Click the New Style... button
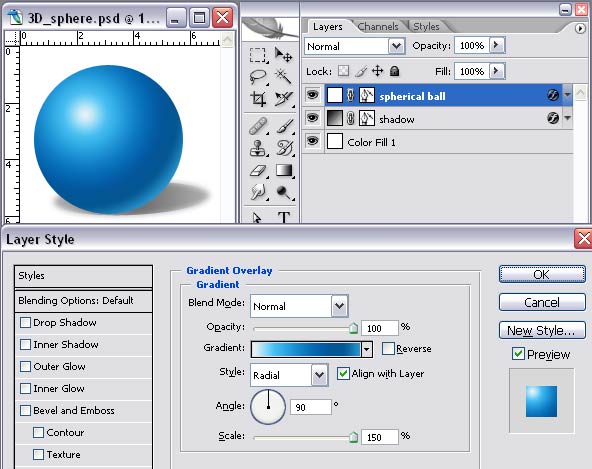 click(x=542, y=330)
